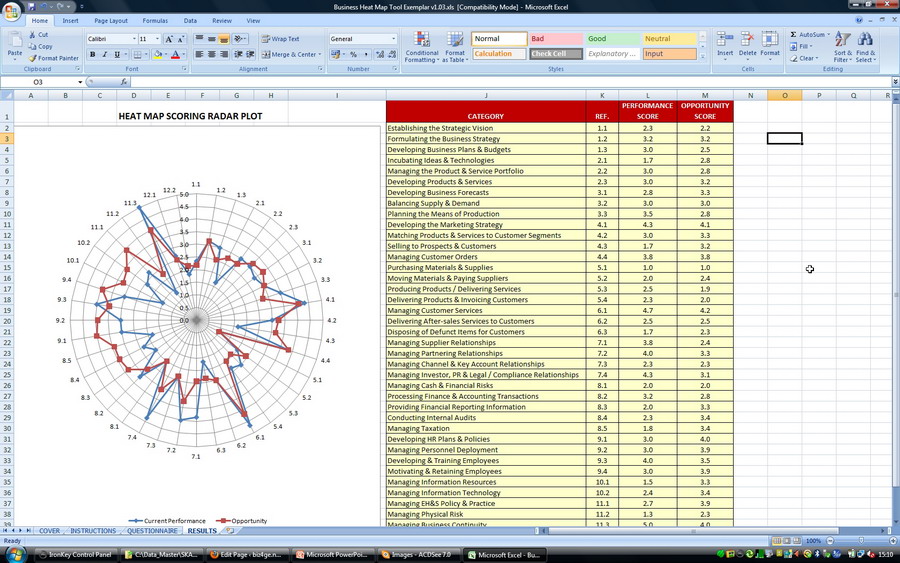Go to the QUESTIONNAIRE sheet tab

coord(152,531)
